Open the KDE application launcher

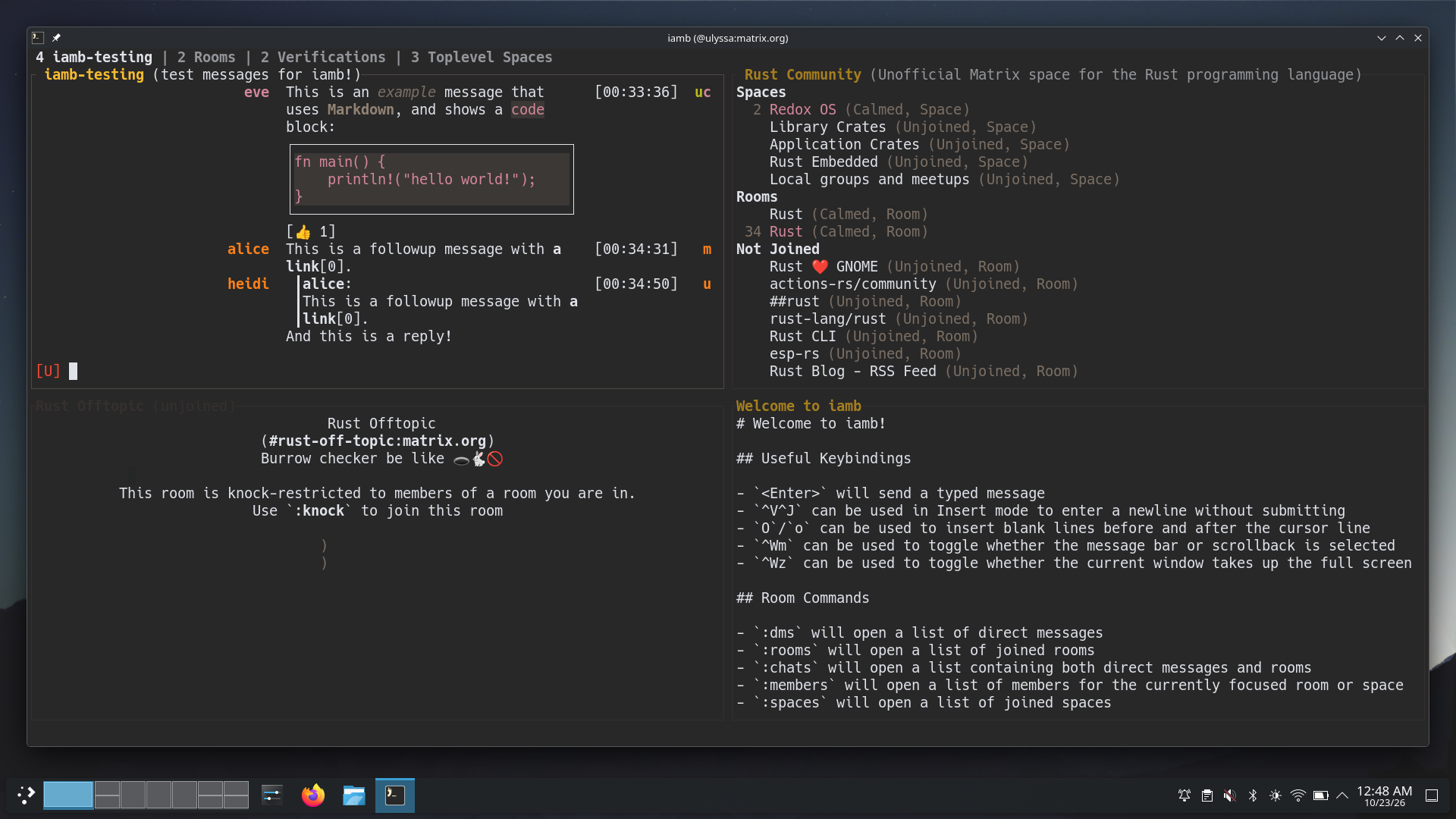[x=26, y=795]
